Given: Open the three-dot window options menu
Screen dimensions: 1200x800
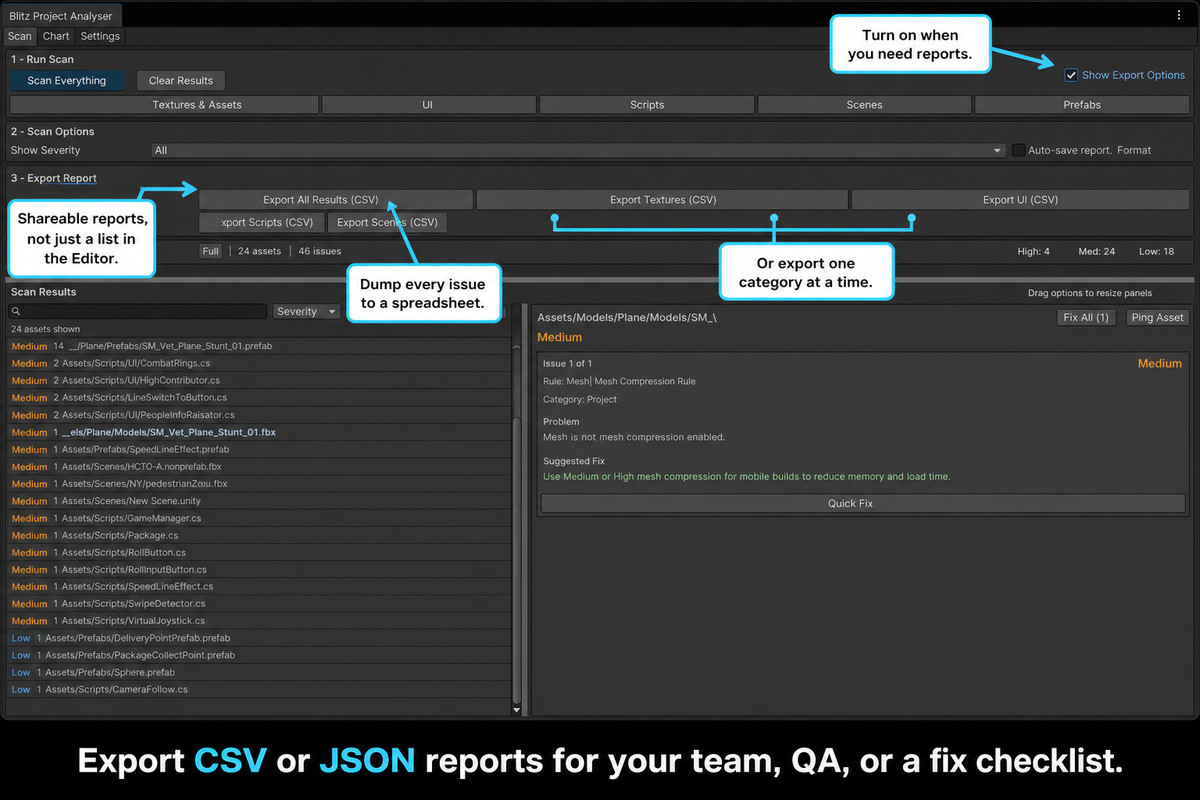Looking at the screenshot, I should 1179,15.
